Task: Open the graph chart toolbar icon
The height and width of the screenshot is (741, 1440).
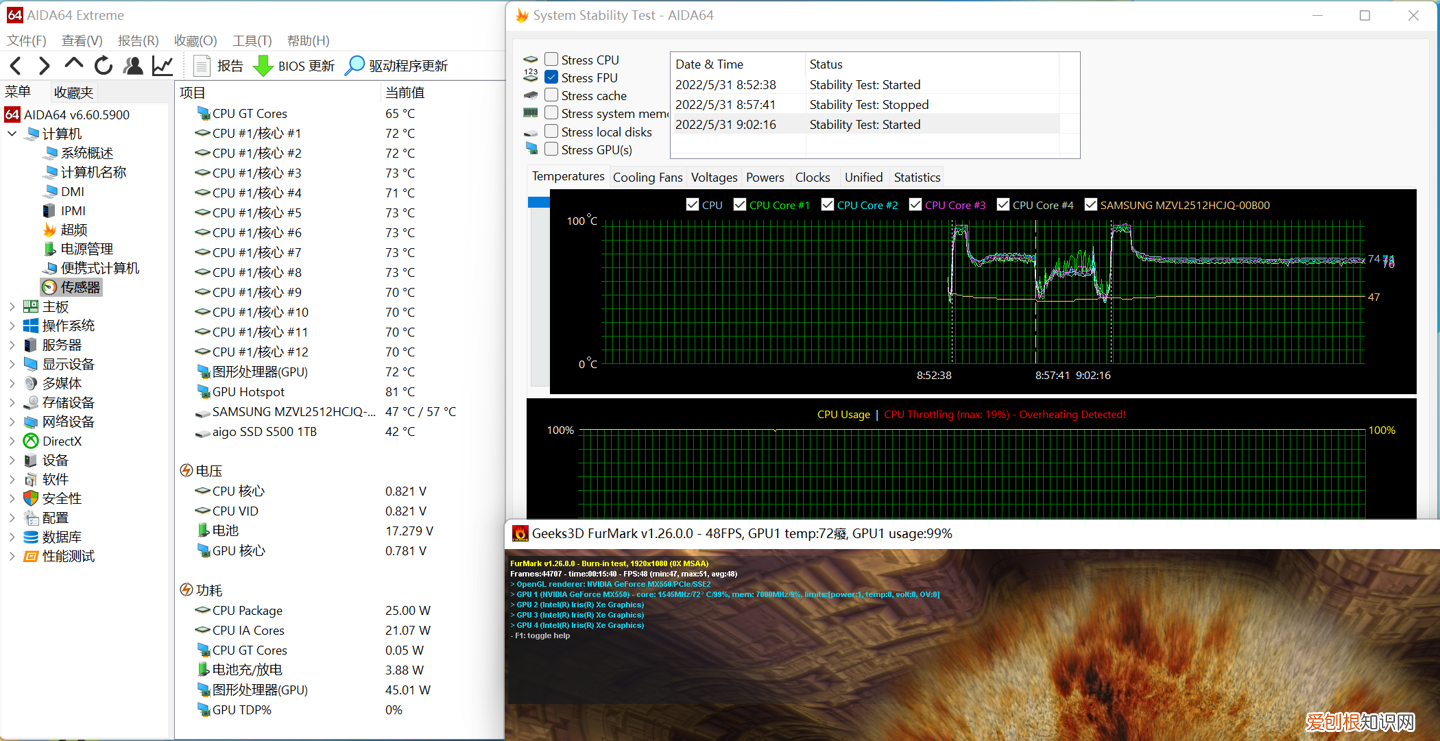Action: 162,66
